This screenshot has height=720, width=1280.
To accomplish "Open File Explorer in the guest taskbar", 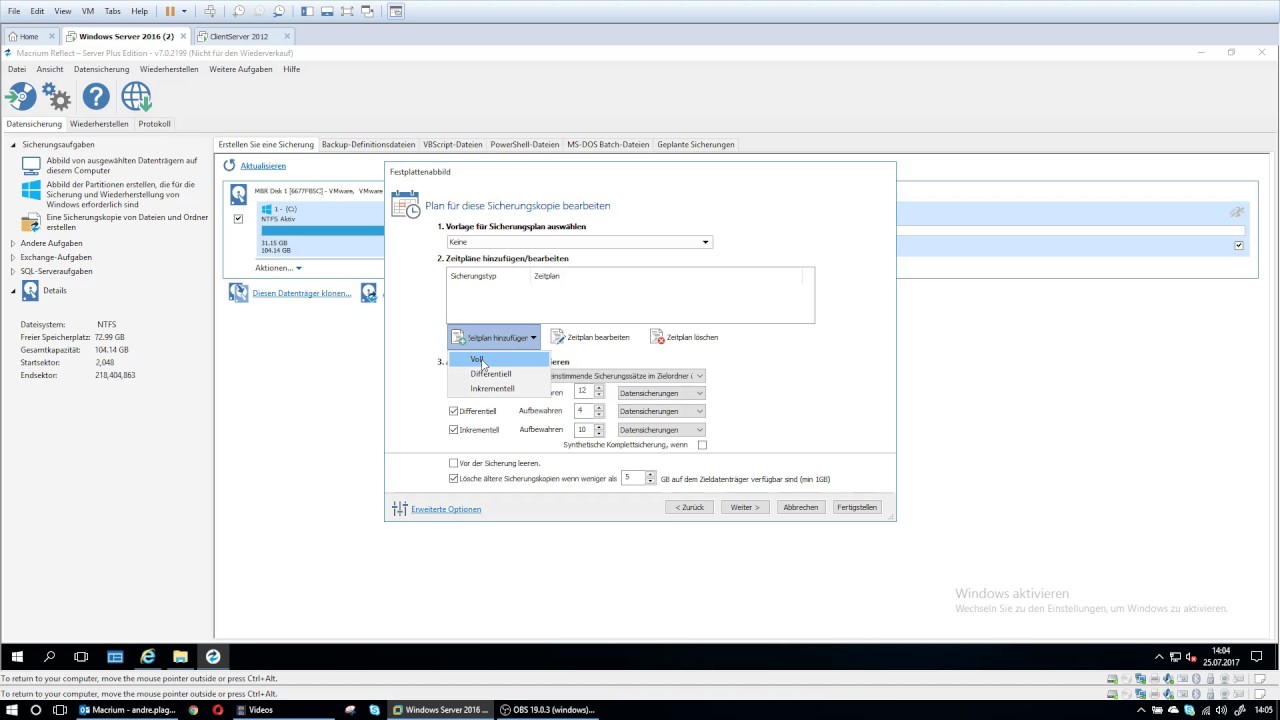I will (x=180, y=656).
